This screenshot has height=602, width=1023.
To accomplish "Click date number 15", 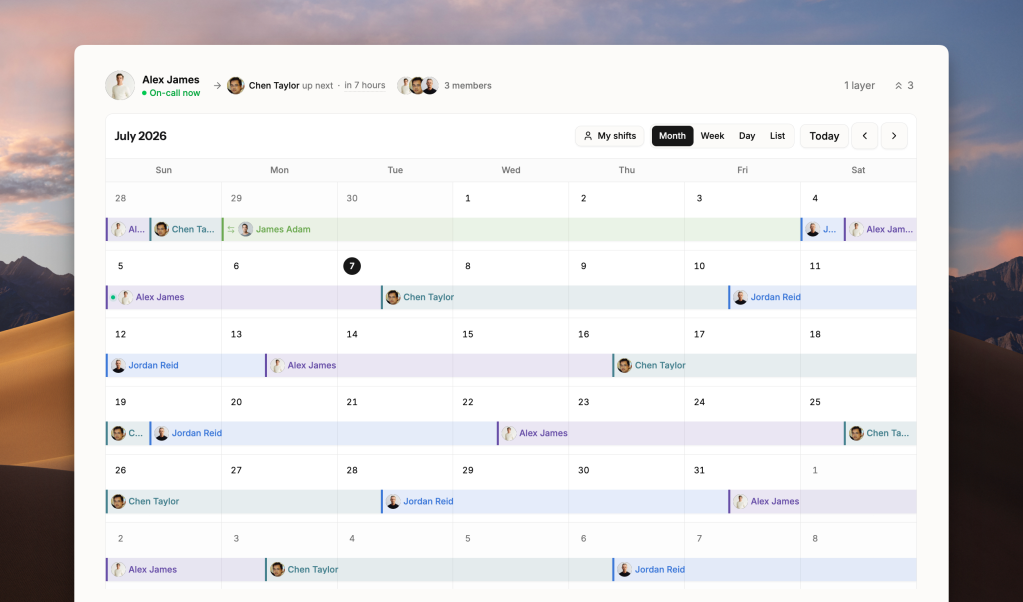I will point(468,334).
